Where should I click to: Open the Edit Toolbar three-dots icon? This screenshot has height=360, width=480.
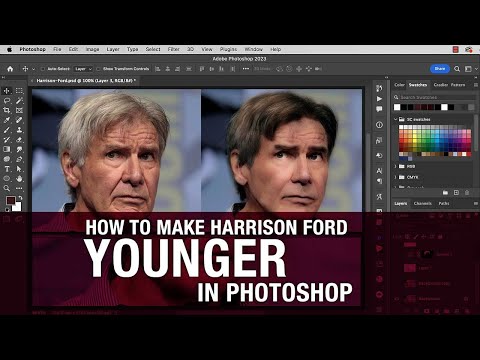[19, 188]
